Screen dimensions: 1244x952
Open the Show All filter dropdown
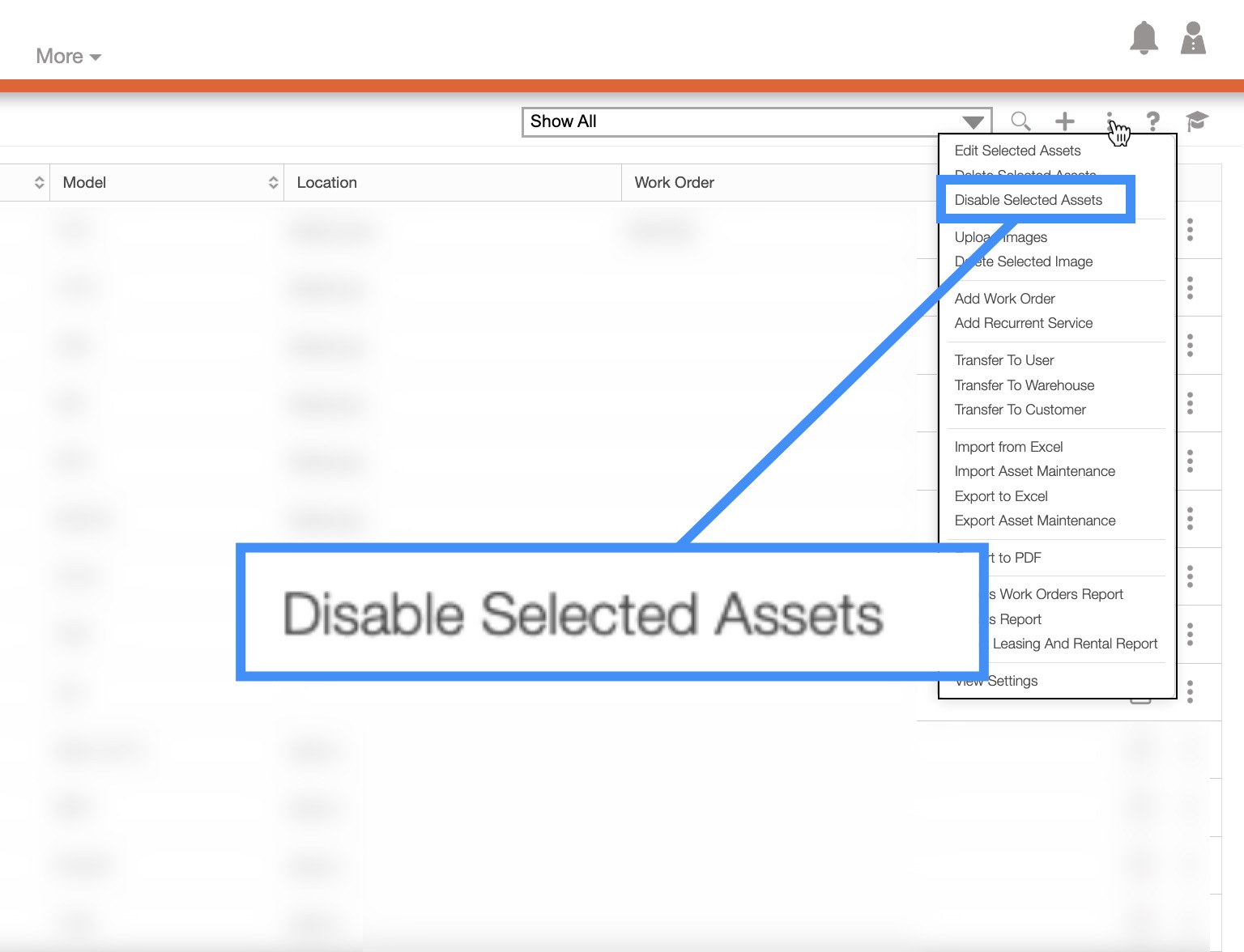[756, 121]
